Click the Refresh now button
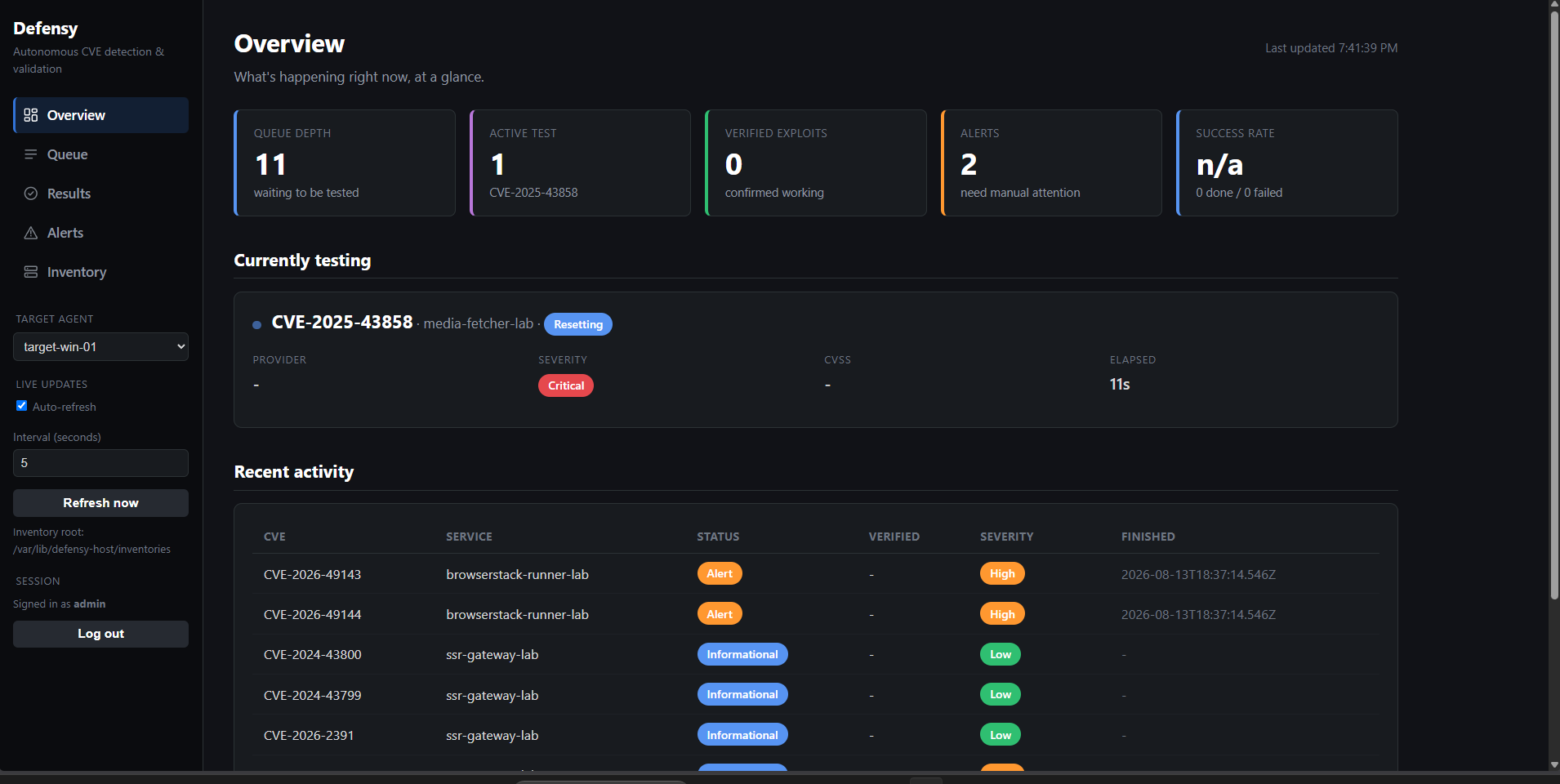Viewport: 1560px width, 784px height. [100, 503]
